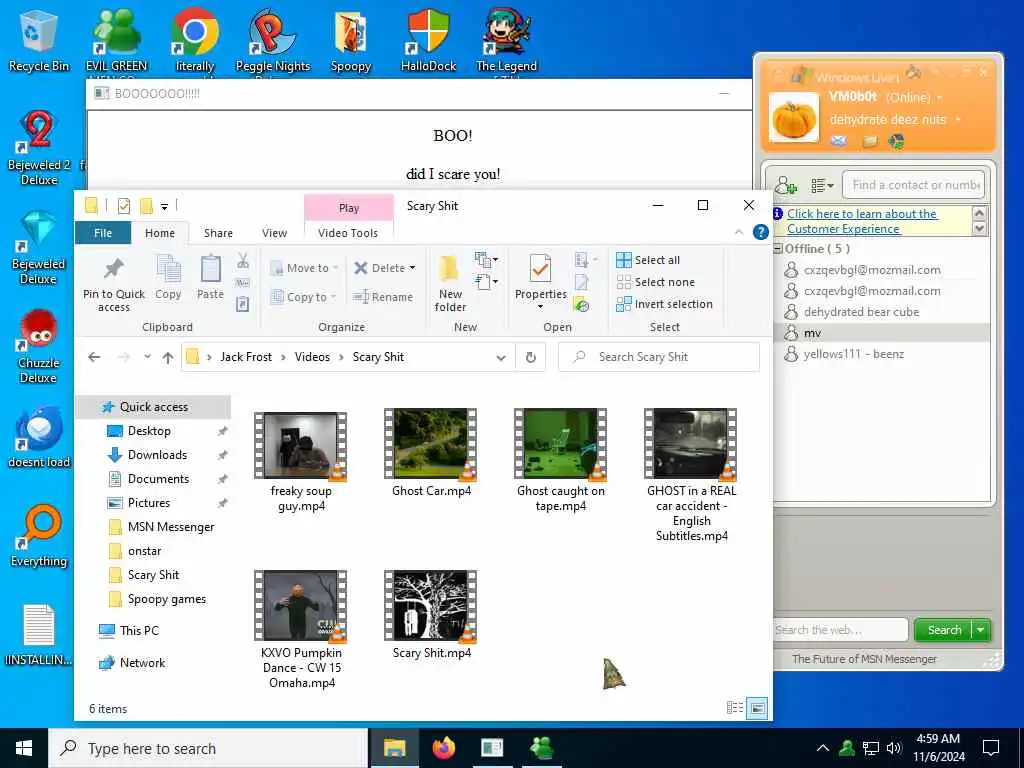Screen dimensions: 1024x768
Task: Open the Customize Quick Access Toolbar dropdown
Action: pos(165,207)
